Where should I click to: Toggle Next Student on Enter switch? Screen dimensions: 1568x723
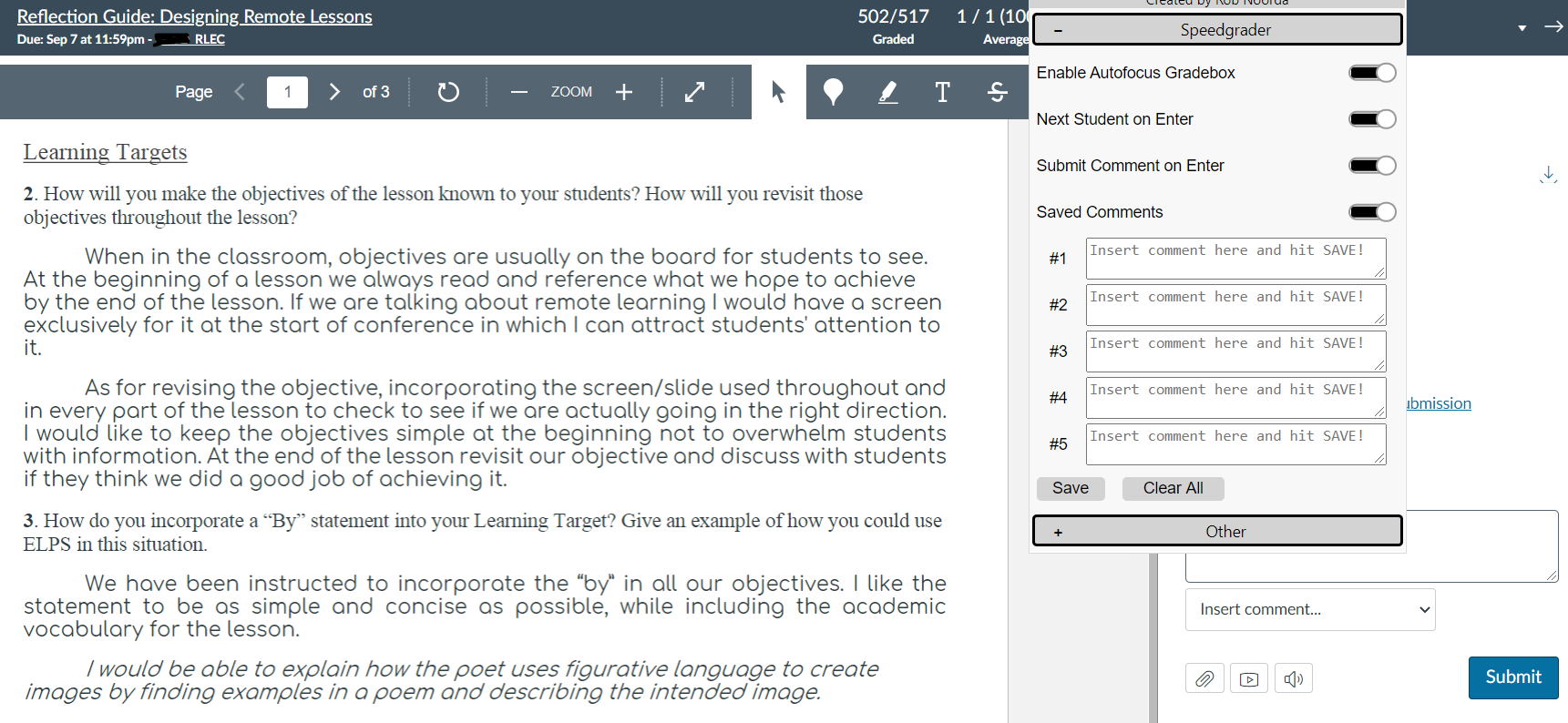1372,119
